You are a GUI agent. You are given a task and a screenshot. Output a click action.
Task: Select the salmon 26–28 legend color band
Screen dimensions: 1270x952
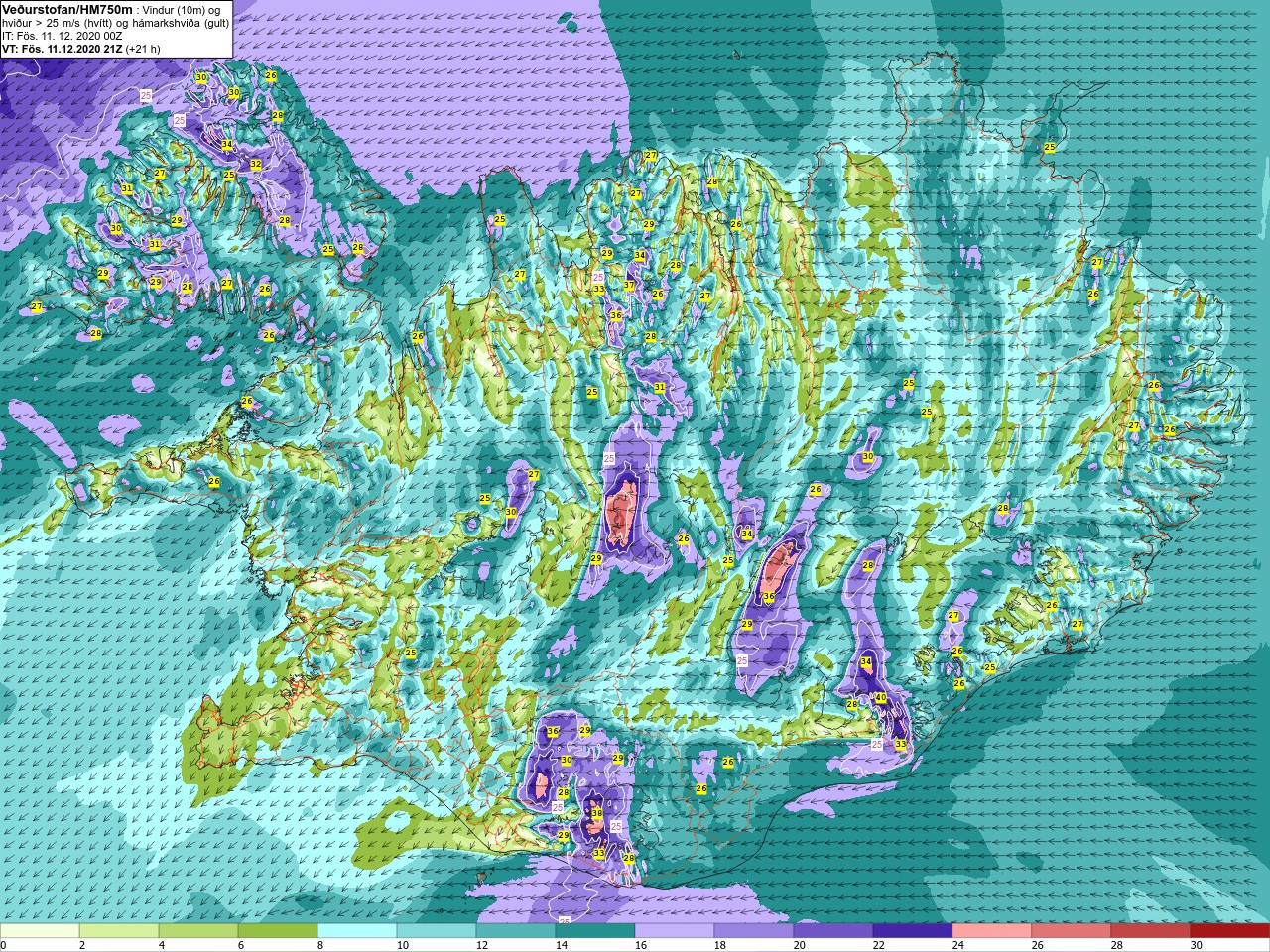(x=1072, y=931)
